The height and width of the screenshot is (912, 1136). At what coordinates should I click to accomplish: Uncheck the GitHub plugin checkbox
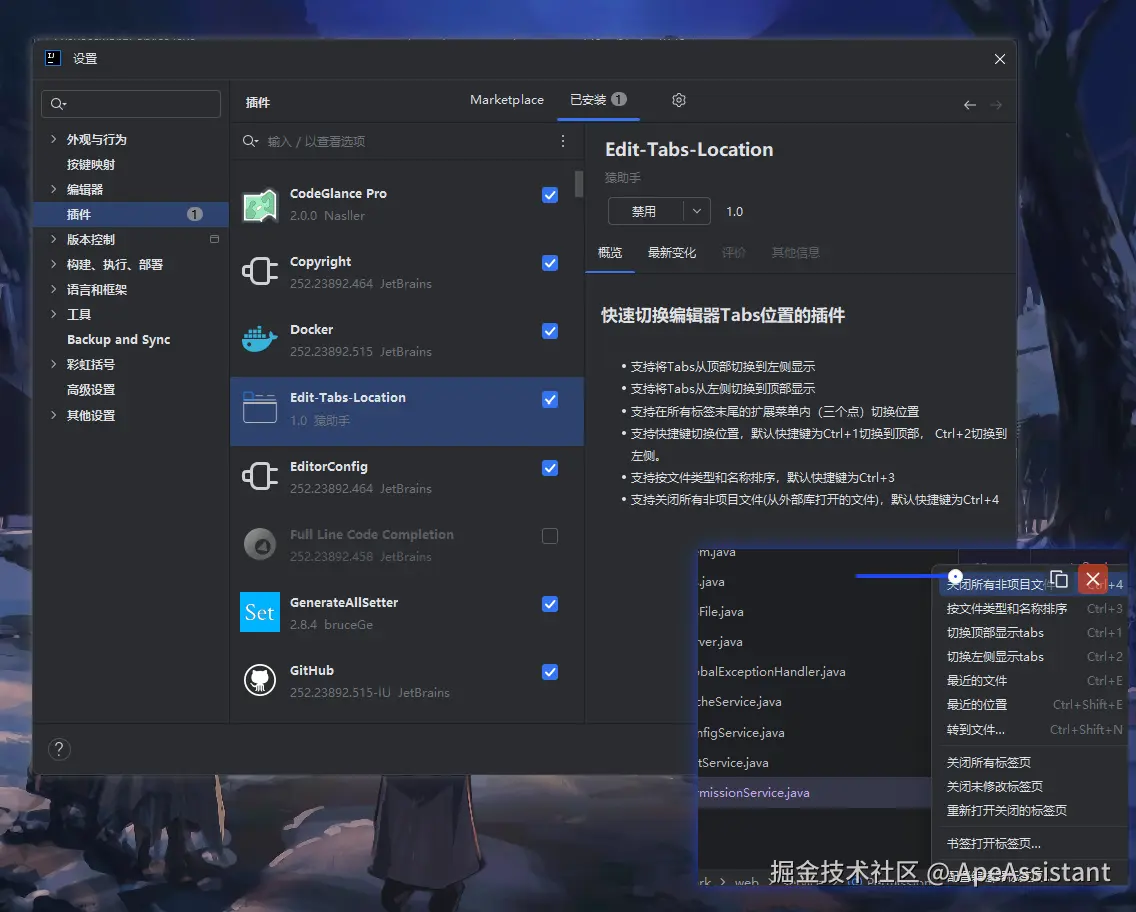(550, 672)
